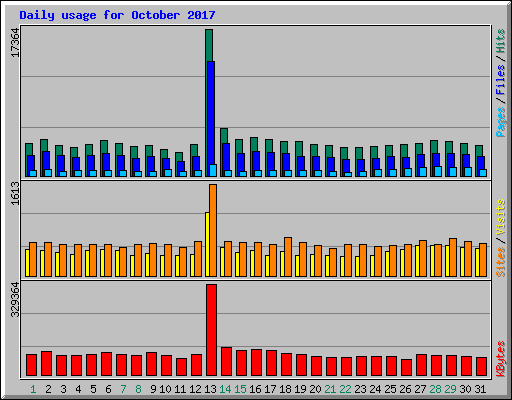
Task: Click the green Hits bar for day 14
Action: point(224,136)
